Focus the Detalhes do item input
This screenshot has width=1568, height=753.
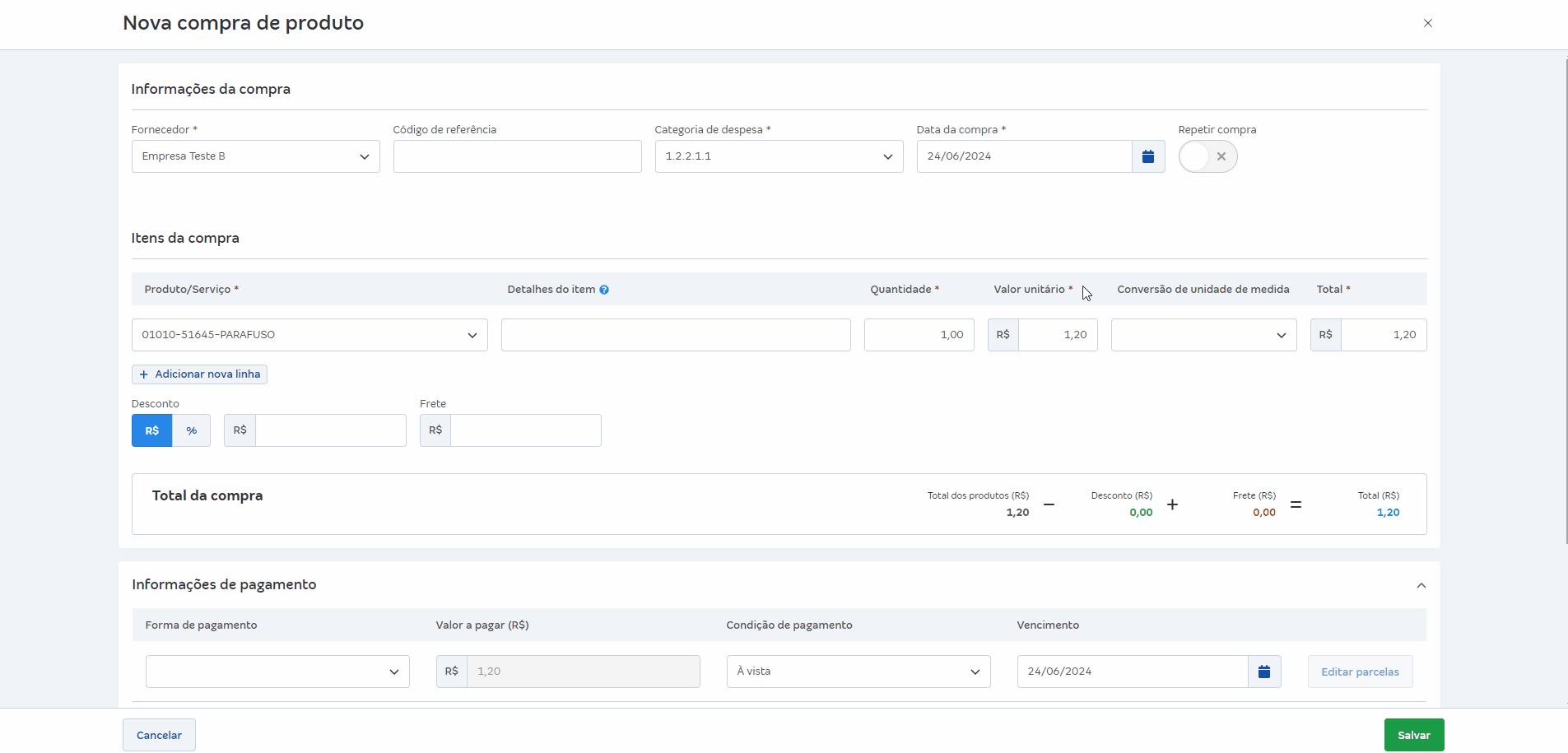[676, 335]
